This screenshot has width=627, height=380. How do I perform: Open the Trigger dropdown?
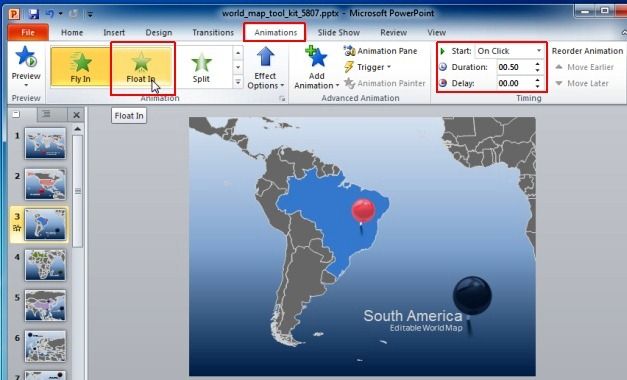pyautogui.click(x=368, y=67)
